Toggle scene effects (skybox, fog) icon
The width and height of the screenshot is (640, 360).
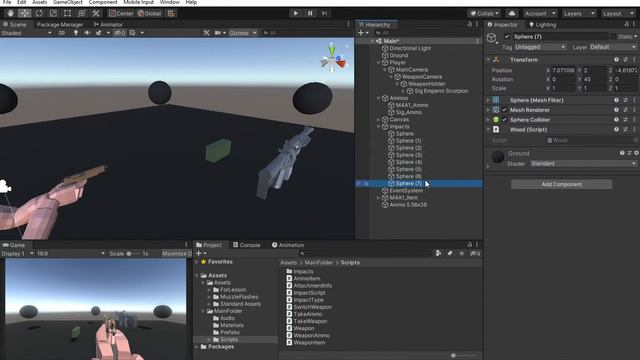click(x=98, y=33)
